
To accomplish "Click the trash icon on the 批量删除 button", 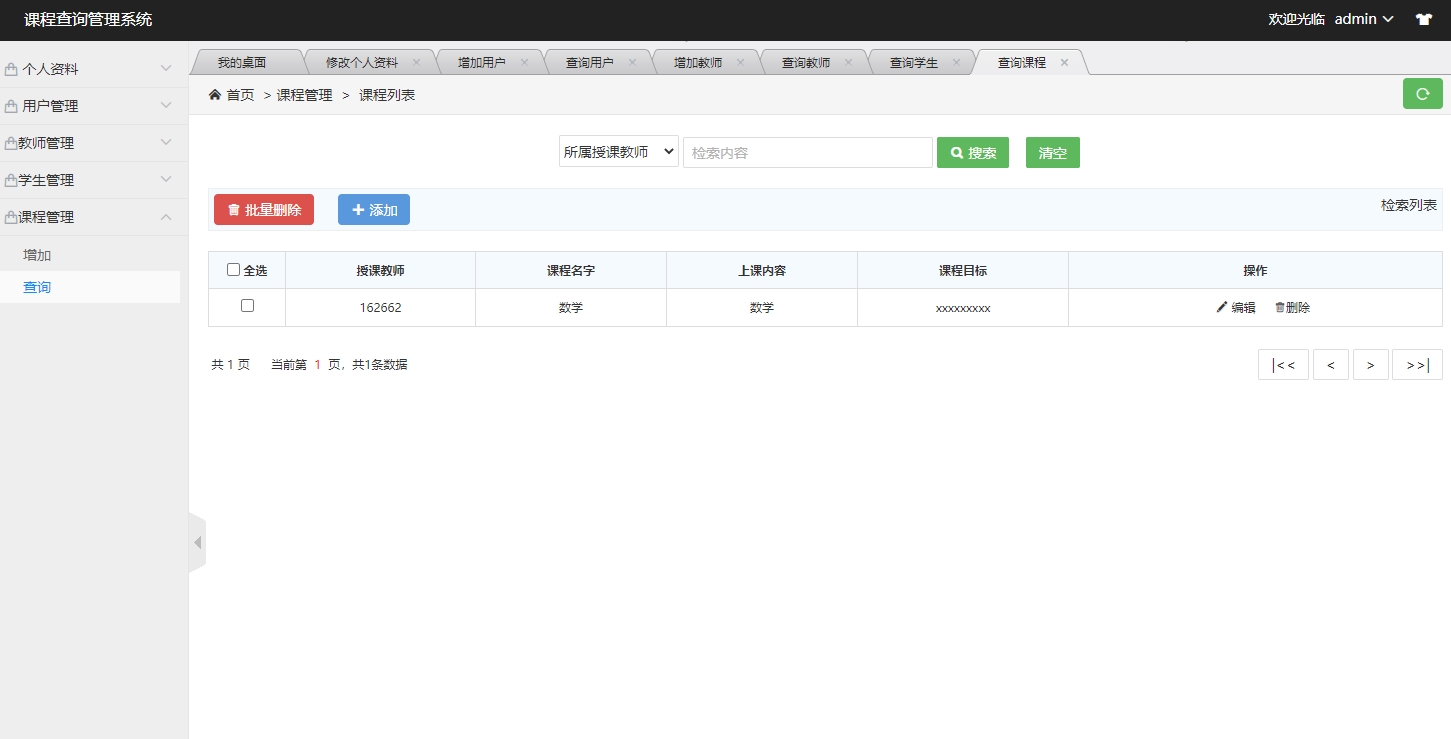I will pyautogui.click(x=232, y=209).
